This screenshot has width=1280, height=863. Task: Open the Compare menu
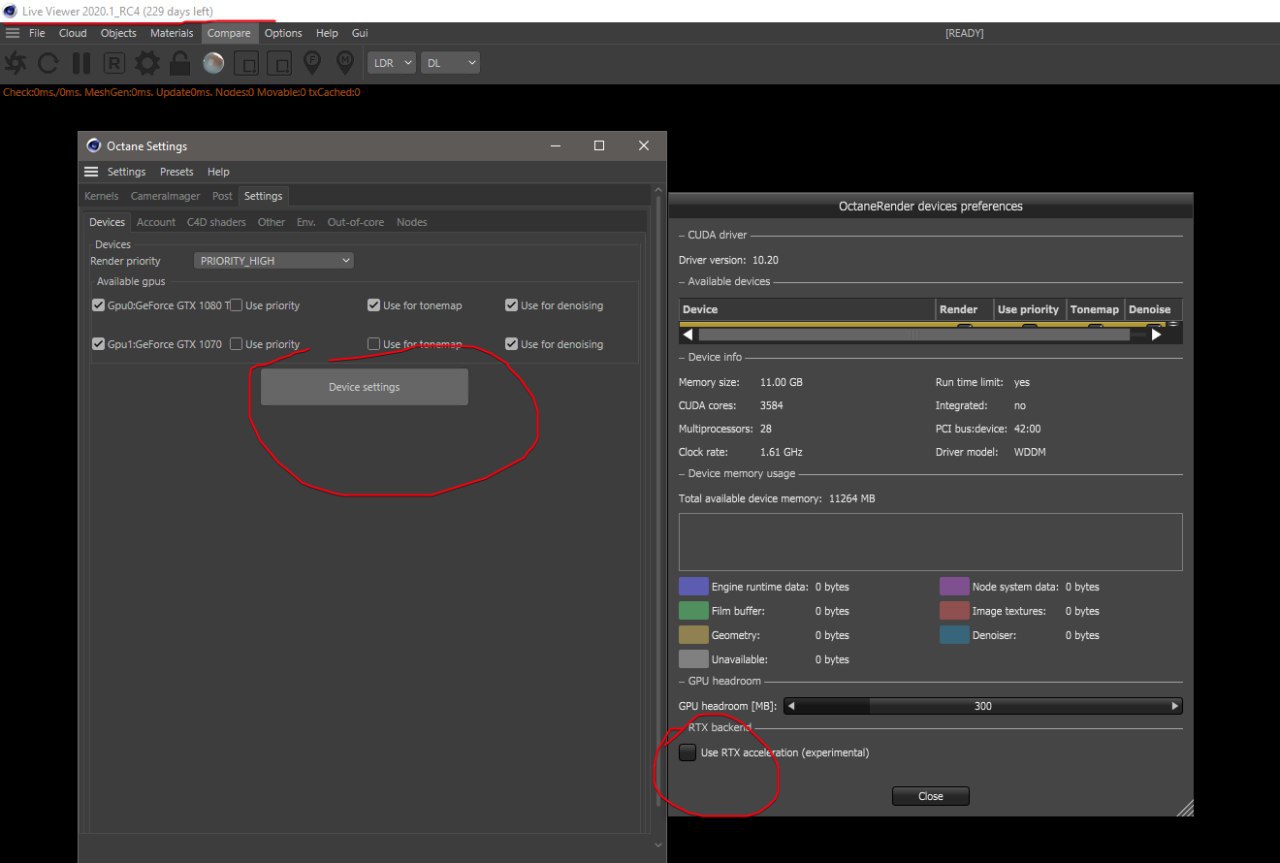point(229,33)
